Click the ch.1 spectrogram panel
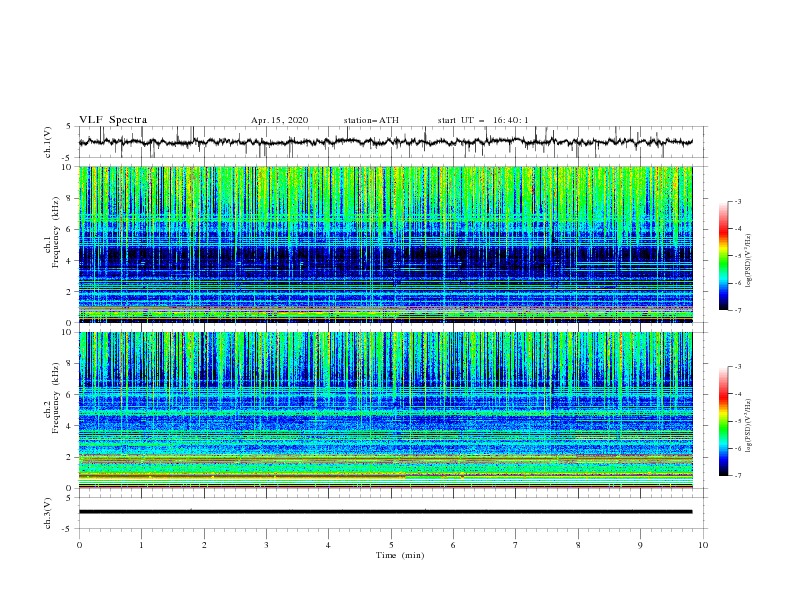Viewport: 792px width, 612px height. [385, 244]
